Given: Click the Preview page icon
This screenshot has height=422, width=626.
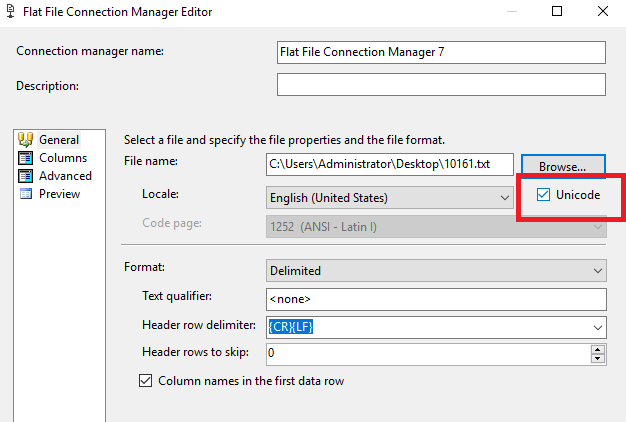Looking at the screenshot, I should [x=25, y=194].
